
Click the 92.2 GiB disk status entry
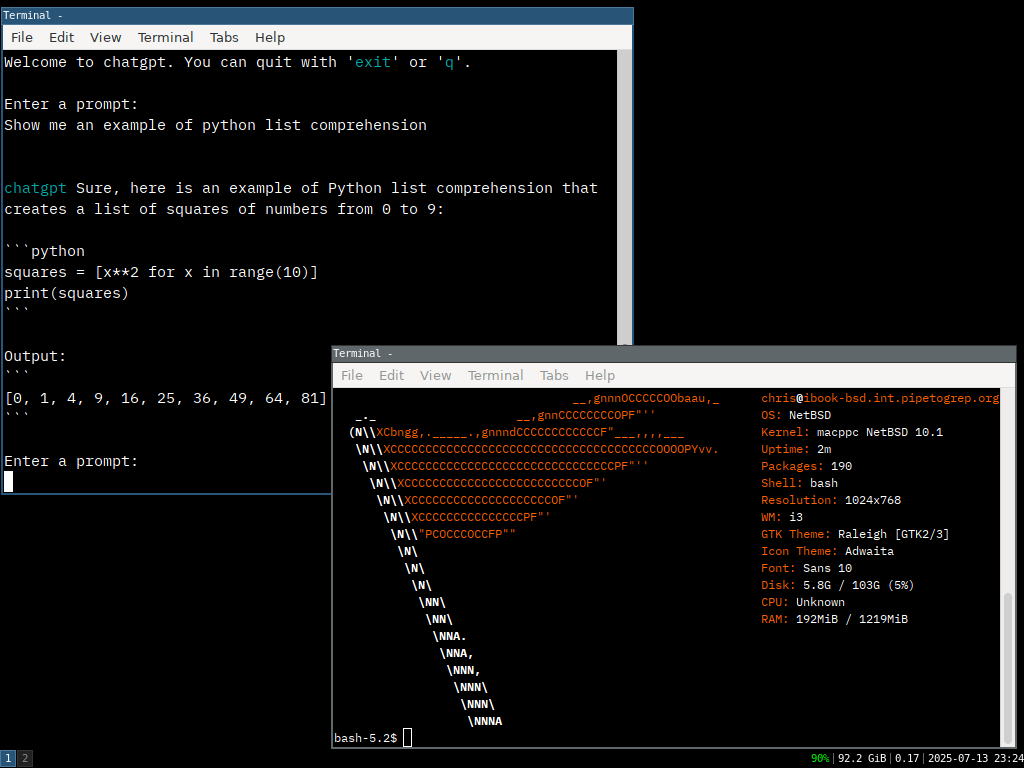pyautogui.click(x=862, y=758)
